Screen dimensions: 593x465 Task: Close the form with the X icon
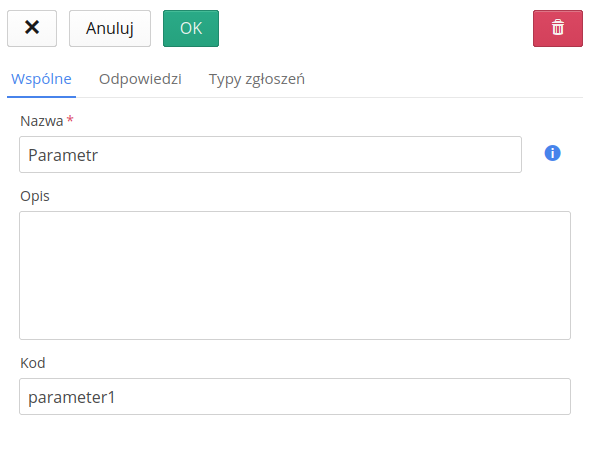pyautogui.click(x=32, y=28)
